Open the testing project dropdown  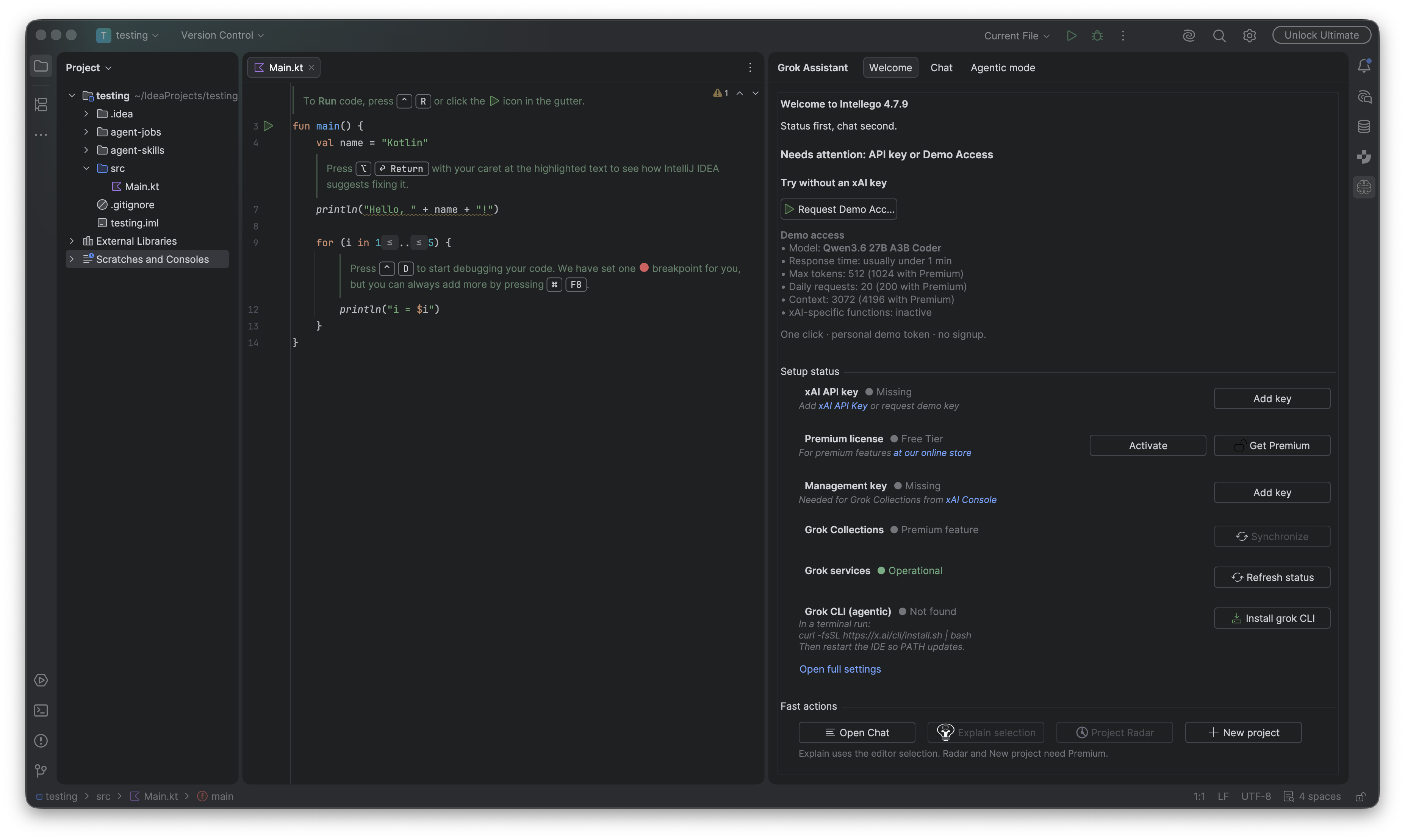click(x=127, y=35)
